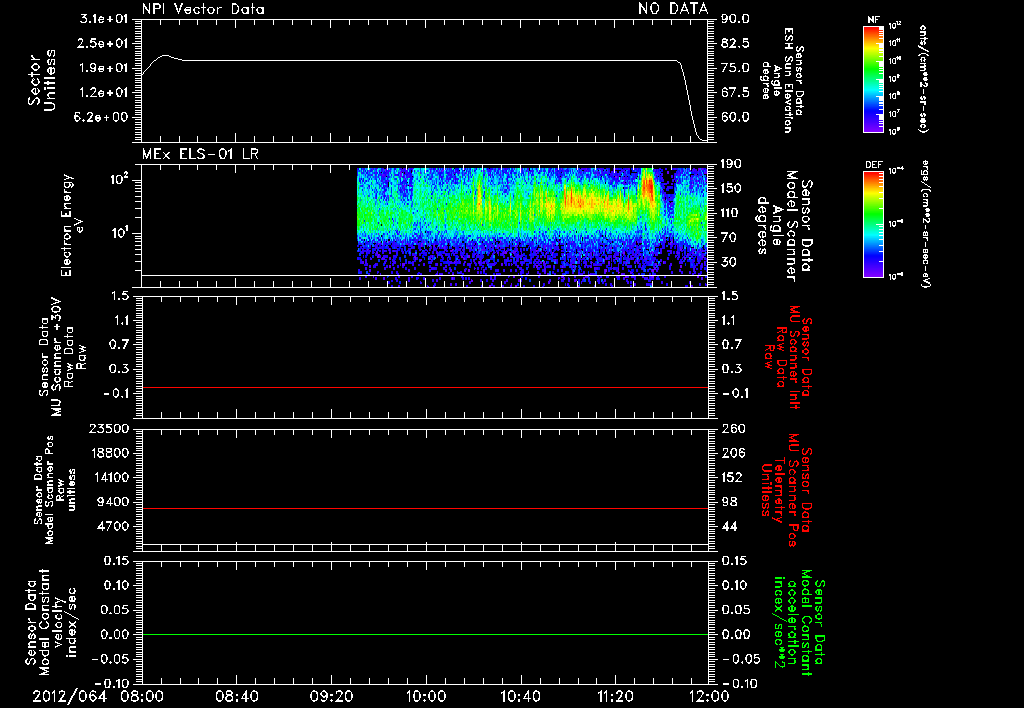Click the 9400 tick on scanner position axis
Image resolution: width=1024 pixels, height=708 pixels.
click(x=113, y=502)
